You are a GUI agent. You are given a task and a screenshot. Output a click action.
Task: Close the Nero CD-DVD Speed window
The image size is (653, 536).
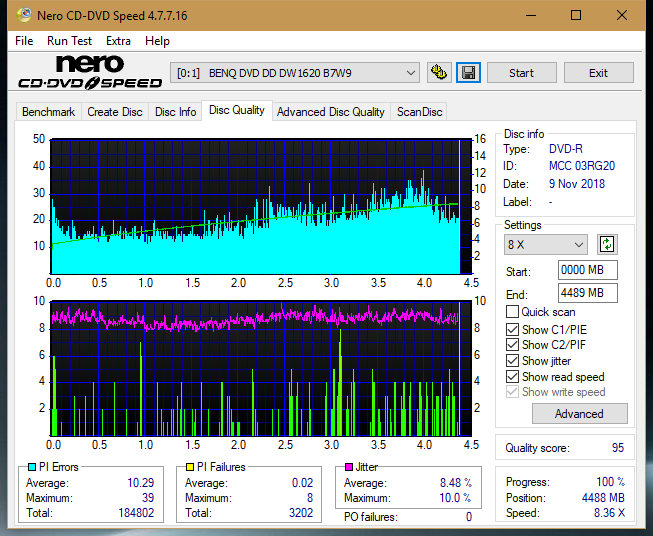coord(622,15)
